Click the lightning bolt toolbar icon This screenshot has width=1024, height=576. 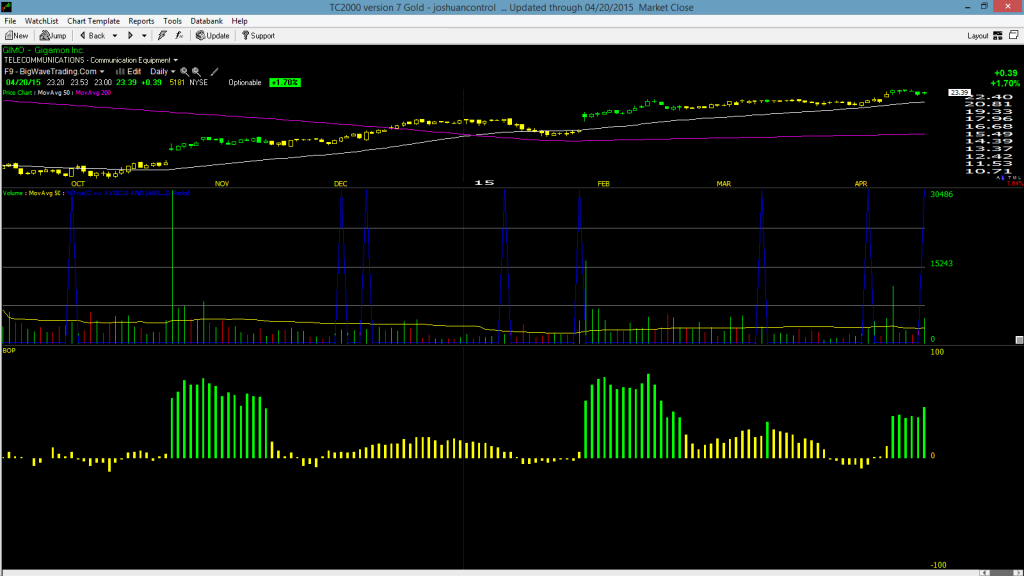(162, 36)
